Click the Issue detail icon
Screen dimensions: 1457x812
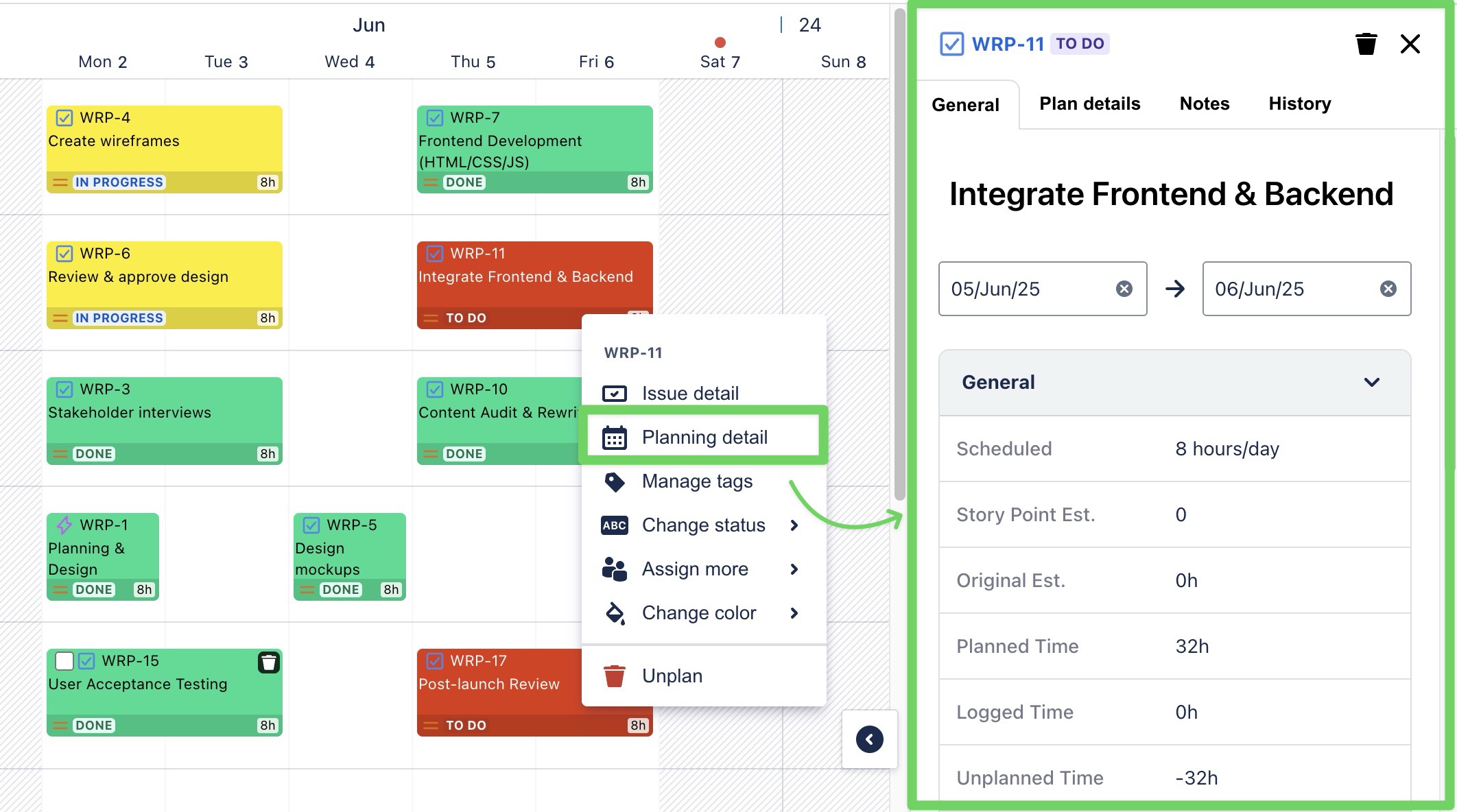click(615, 393)
